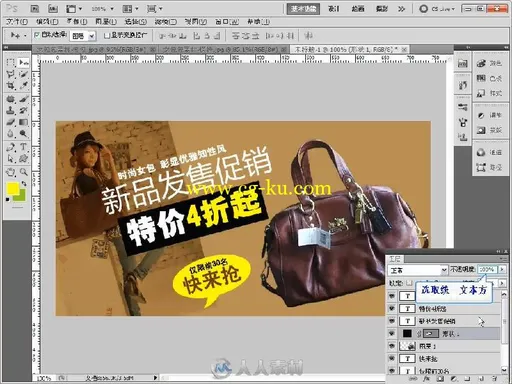This screenshot has width=512, height=384.
Task: Launch Bridge from the application bar
Action: [x=34, y=9]
